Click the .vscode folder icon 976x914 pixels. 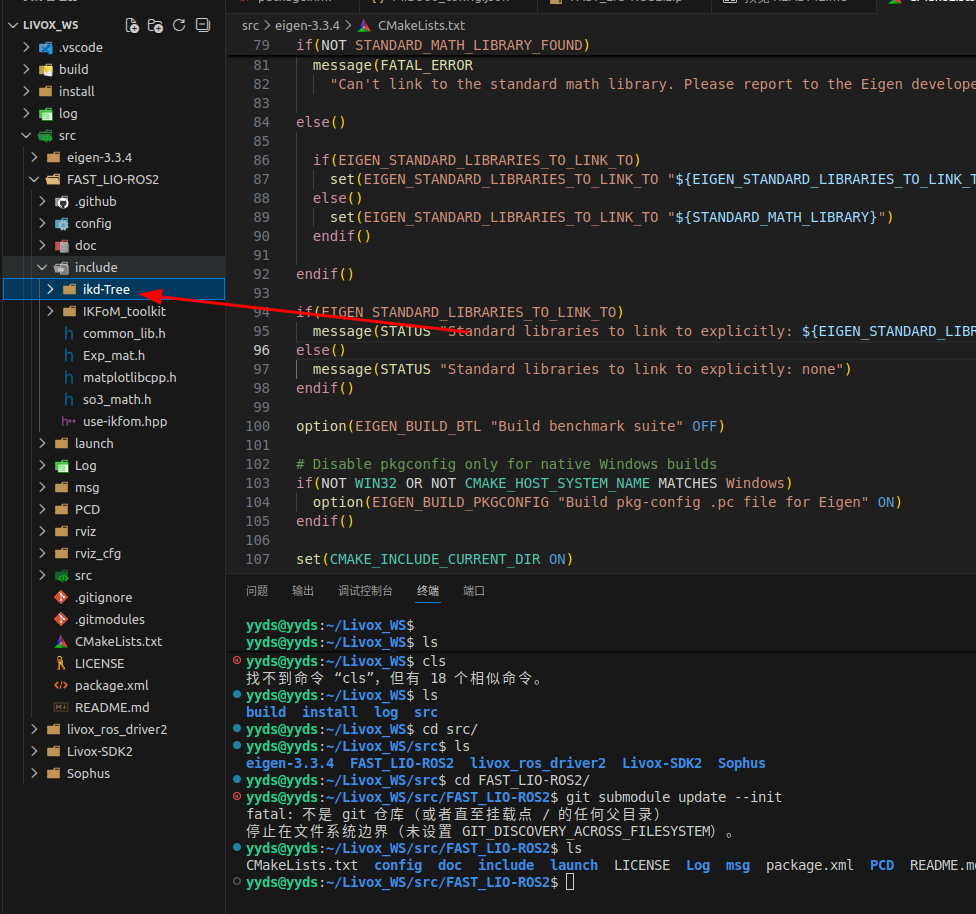pos(46,47)
